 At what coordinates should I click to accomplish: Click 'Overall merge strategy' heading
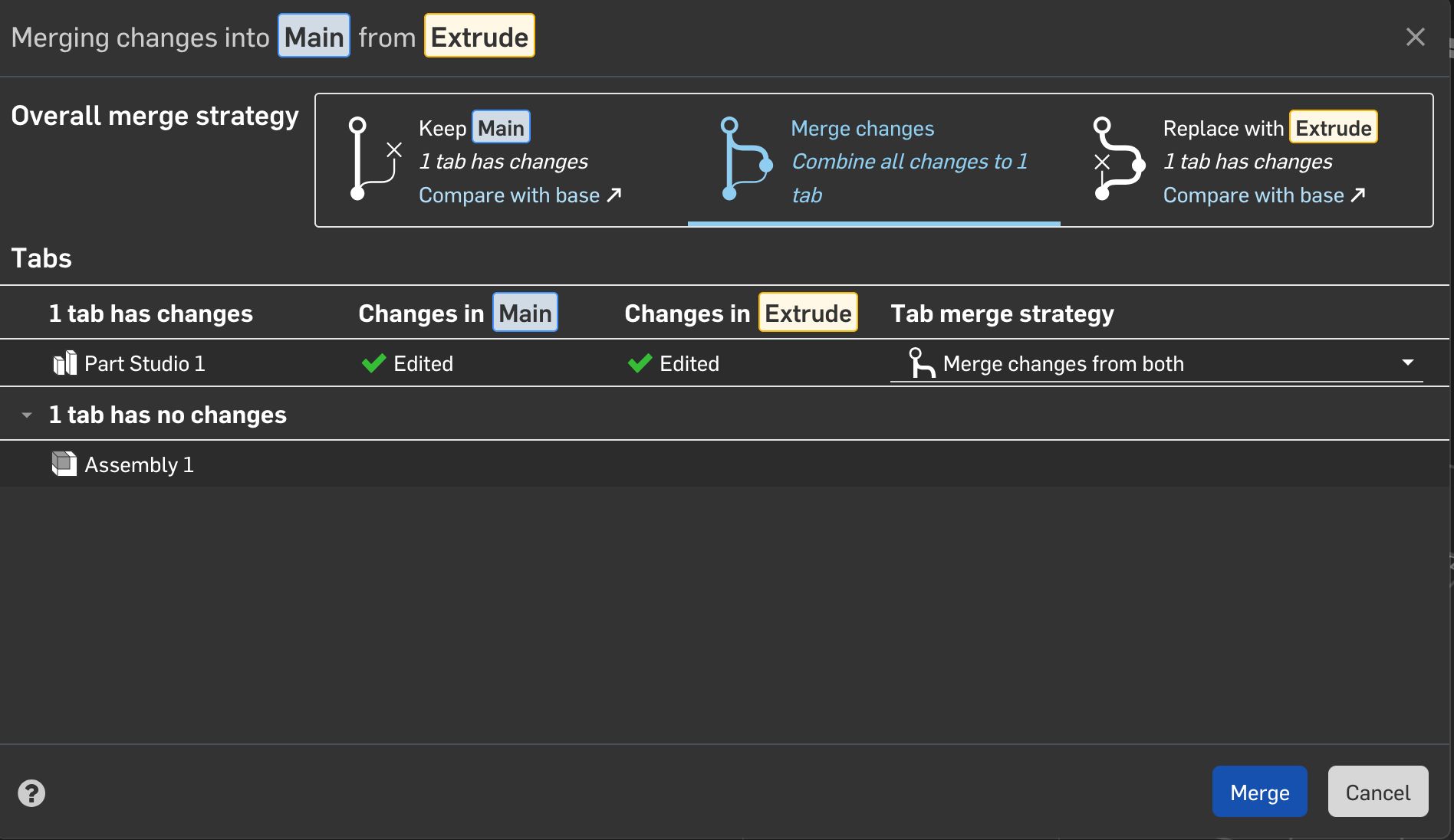click(155, 116)
